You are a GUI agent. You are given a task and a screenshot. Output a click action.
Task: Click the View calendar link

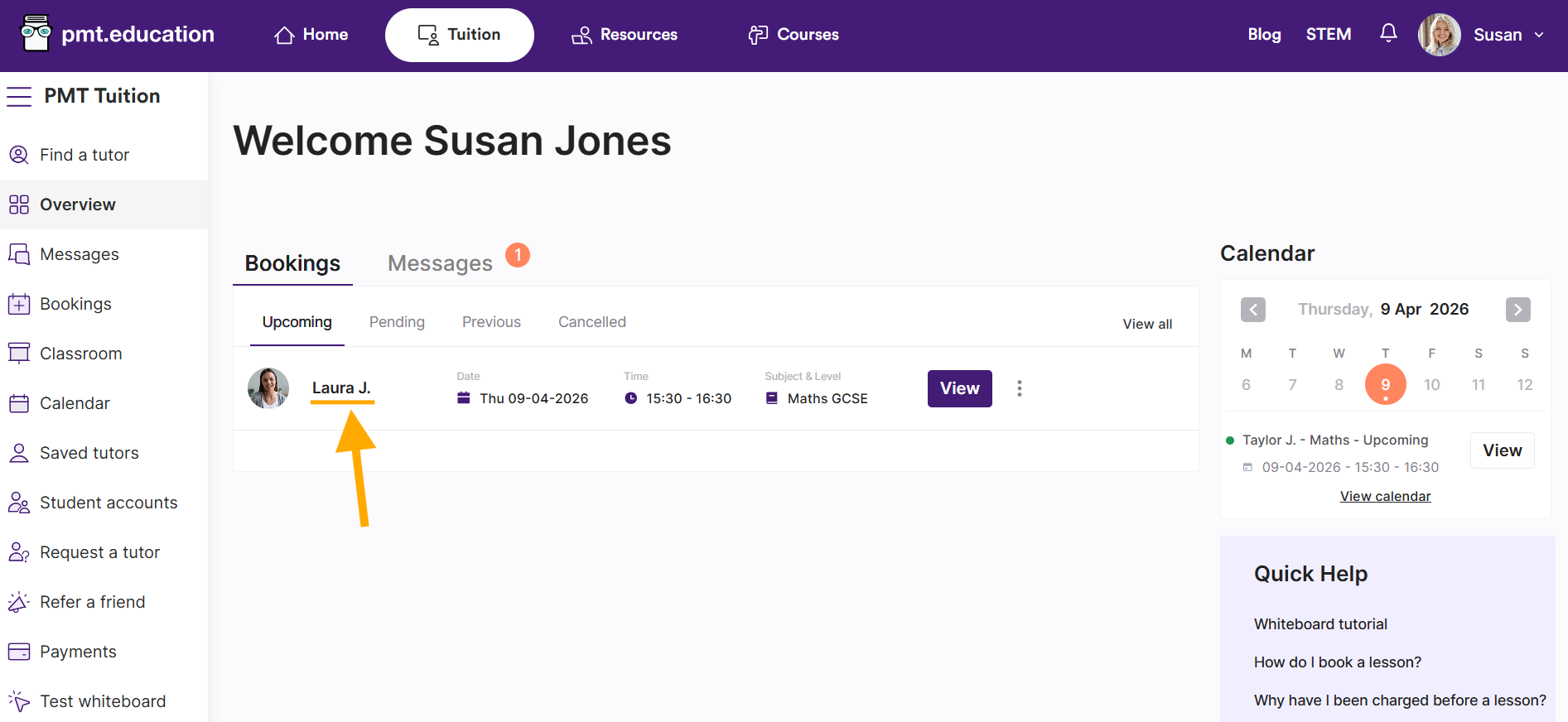click(x=1385, y=496)
